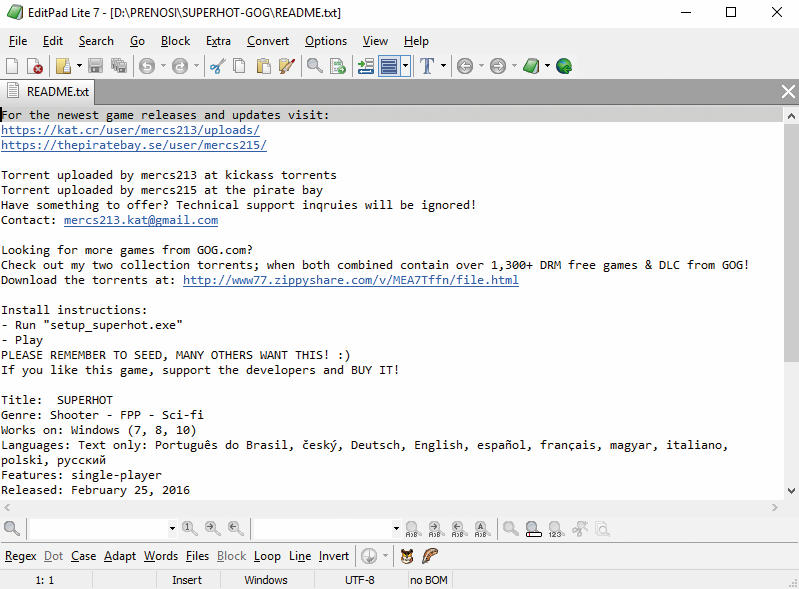The width and height of the screenshot is (799, 589).
Task: Redo the edit with the right circular arrow icon
Action: pos(180,66)
